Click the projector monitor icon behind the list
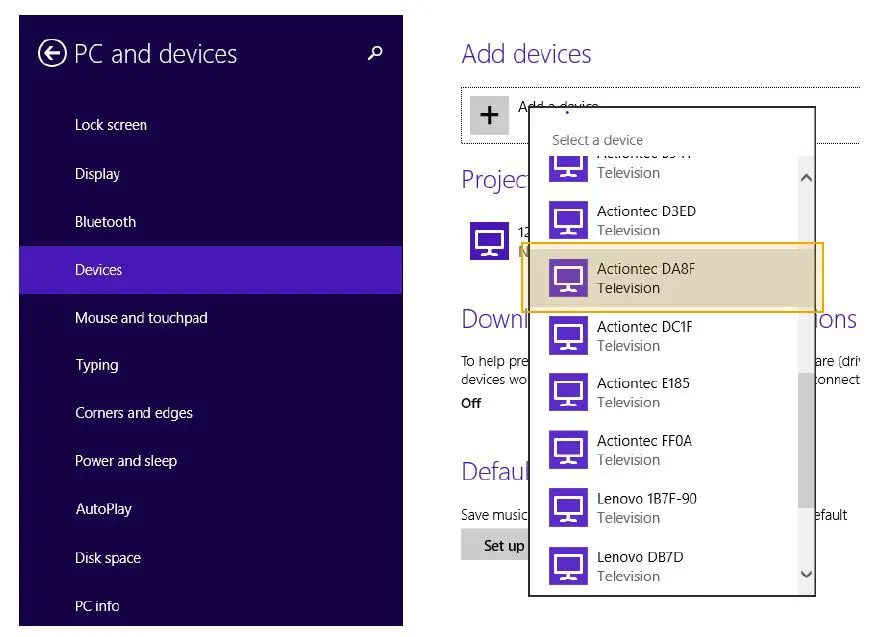This screenshot has height=637, width=892. click(x=489, y=241)
